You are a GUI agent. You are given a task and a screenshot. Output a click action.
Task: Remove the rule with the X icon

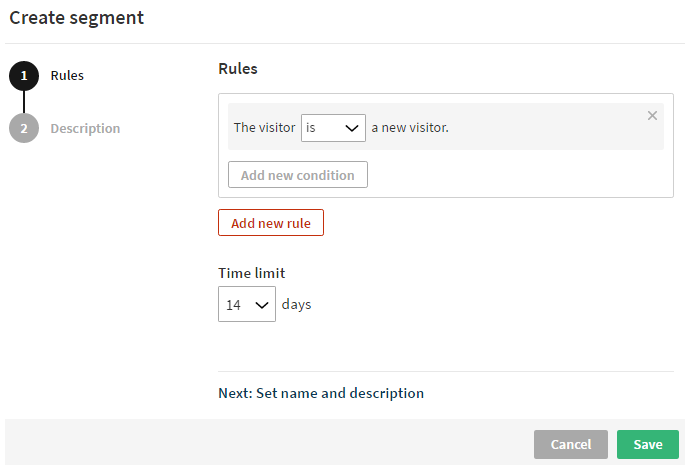pos(652,116)
